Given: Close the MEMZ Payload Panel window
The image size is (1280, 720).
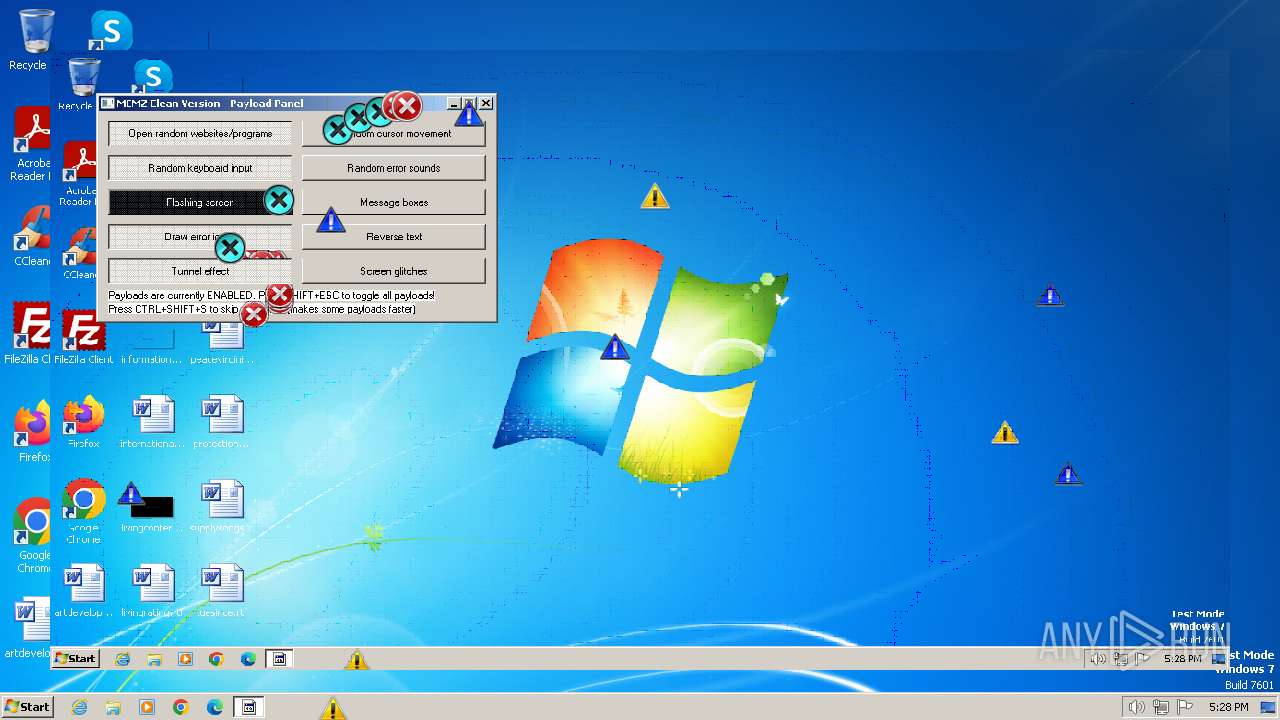Looking at the screenshot, I should pos(486,103).
